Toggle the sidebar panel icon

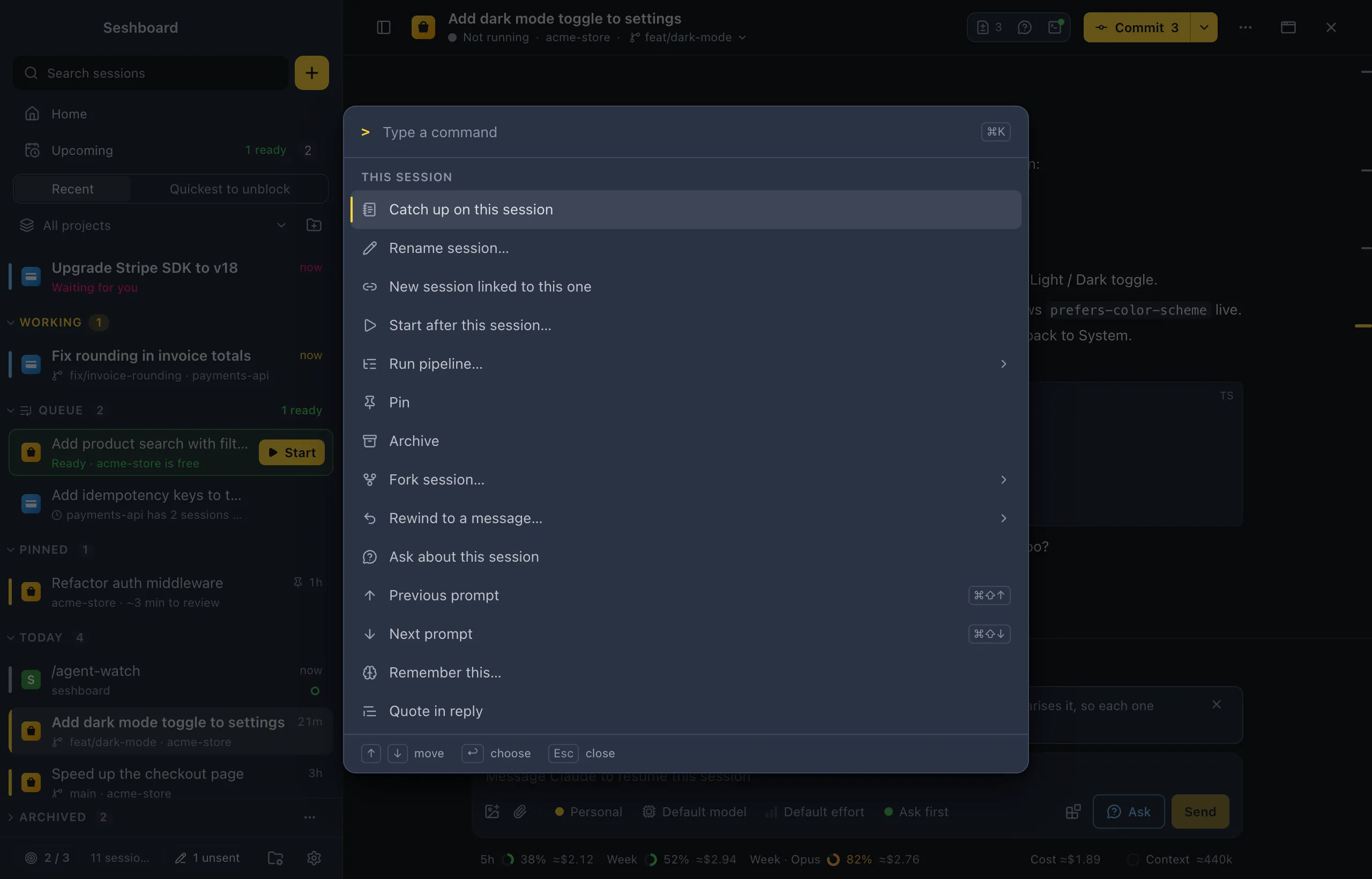[384, 27]
